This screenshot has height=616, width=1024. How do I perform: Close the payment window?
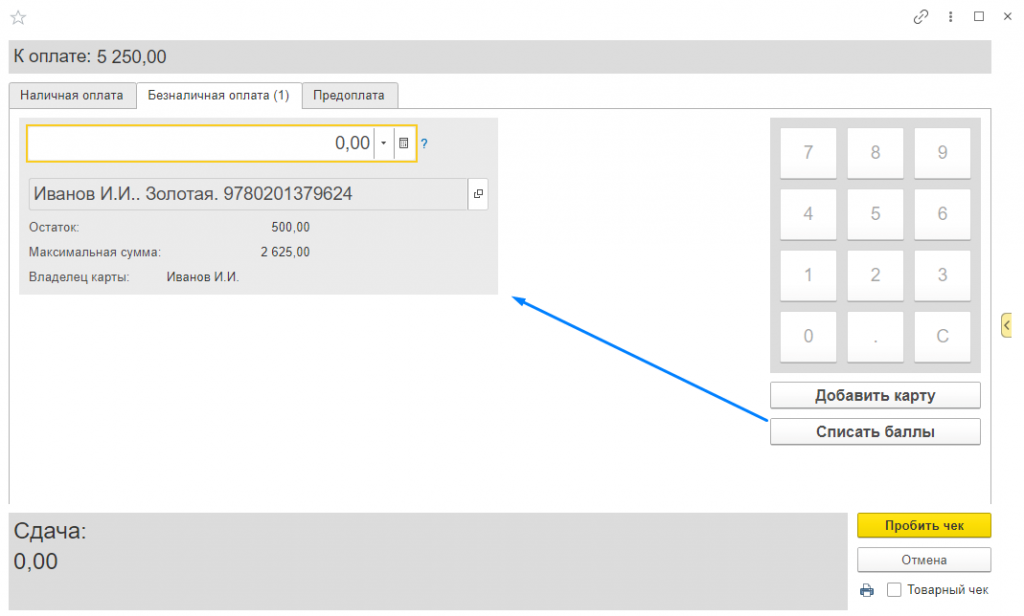[x=1008, y=17]
